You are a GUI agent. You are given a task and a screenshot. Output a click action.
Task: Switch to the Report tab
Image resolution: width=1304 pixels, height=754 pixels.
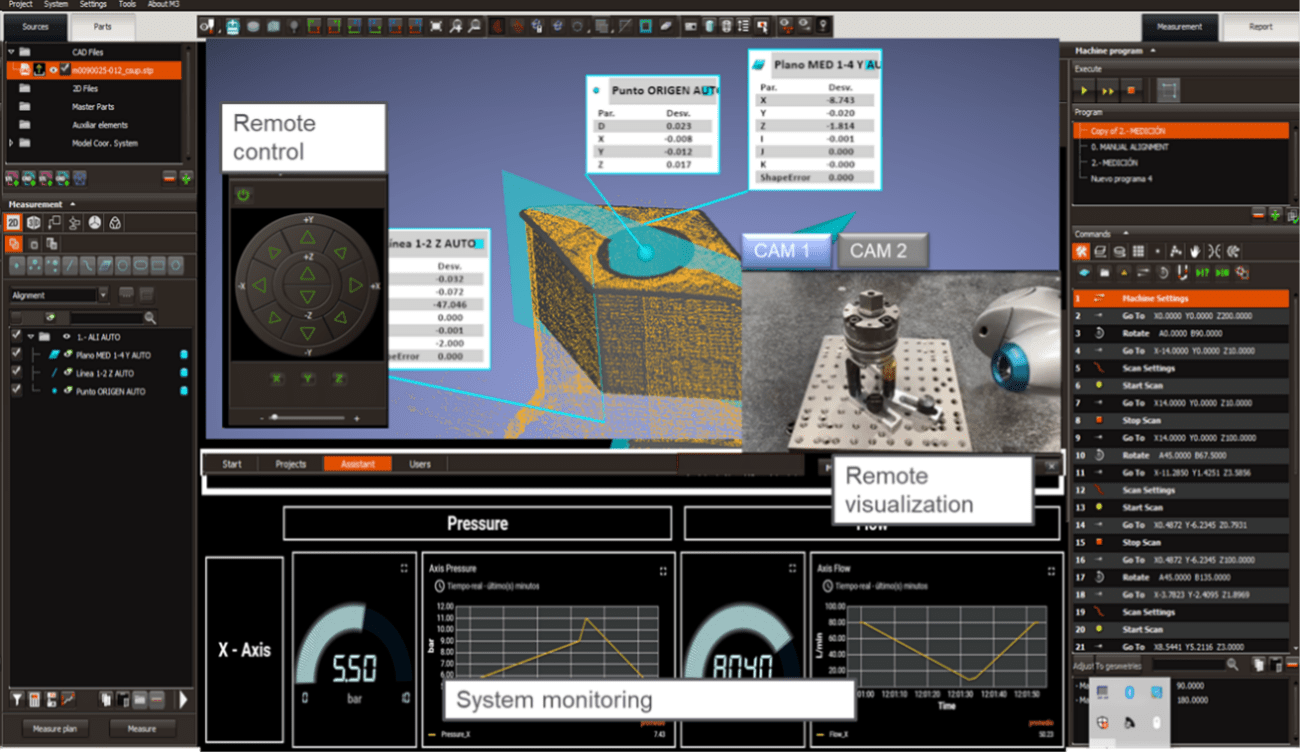pos(1260,27)
